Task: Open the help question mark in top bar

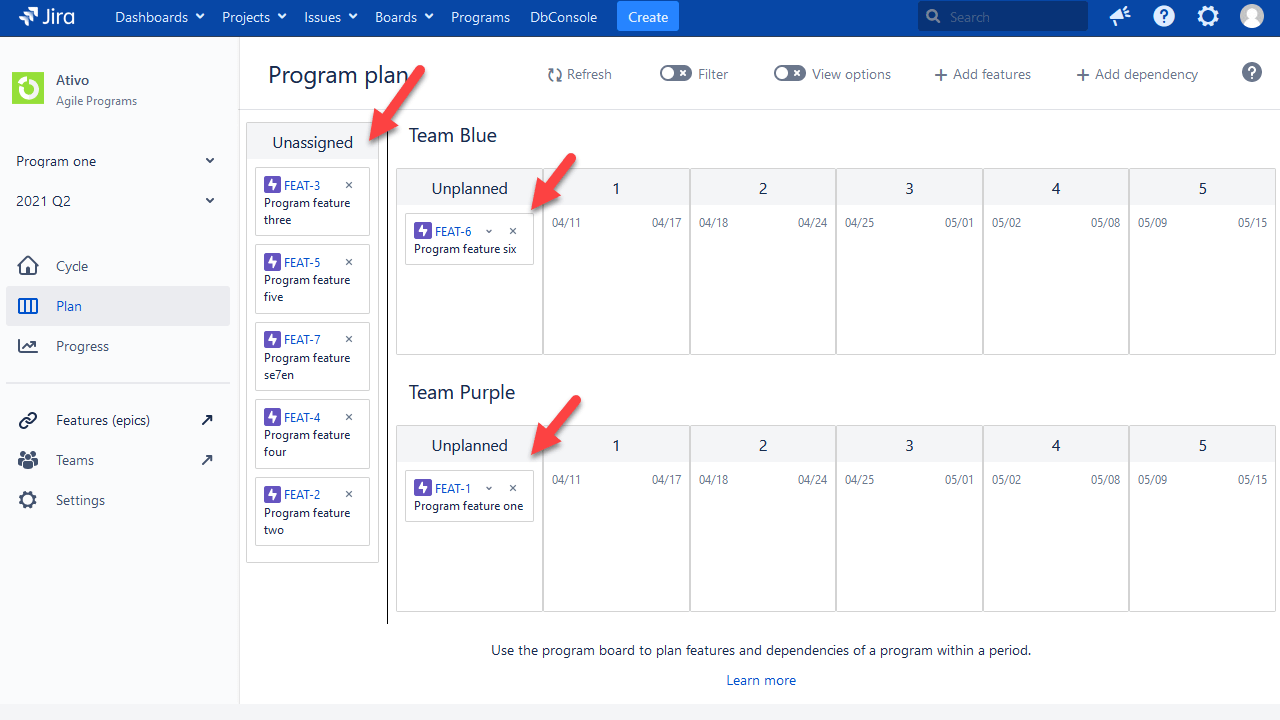Action: point(1163,16)
